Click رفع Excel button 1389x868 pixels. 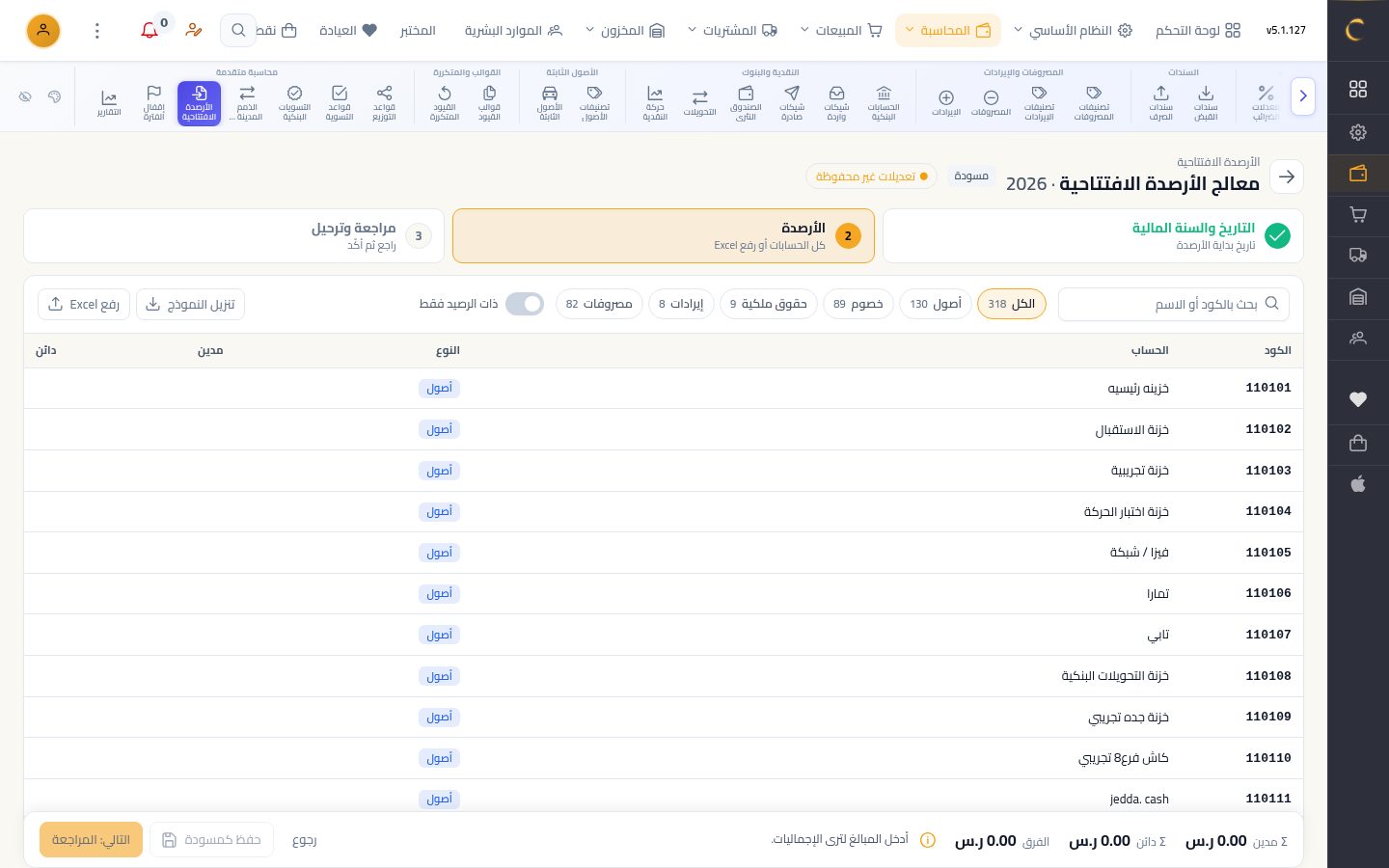coord(84,304)
